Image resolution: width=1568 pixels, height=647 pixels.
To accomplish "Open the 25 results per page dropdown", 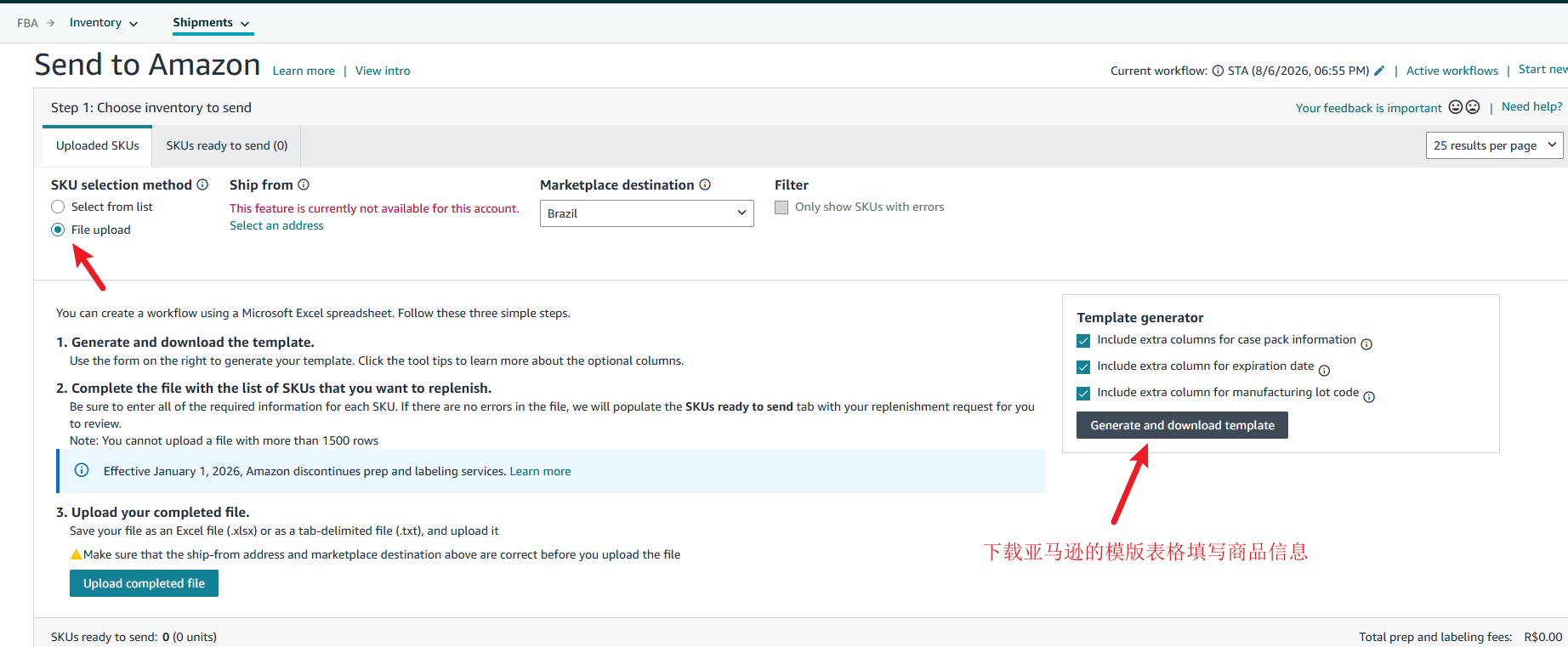I will pyautogui.click(x=1495, y=145).
